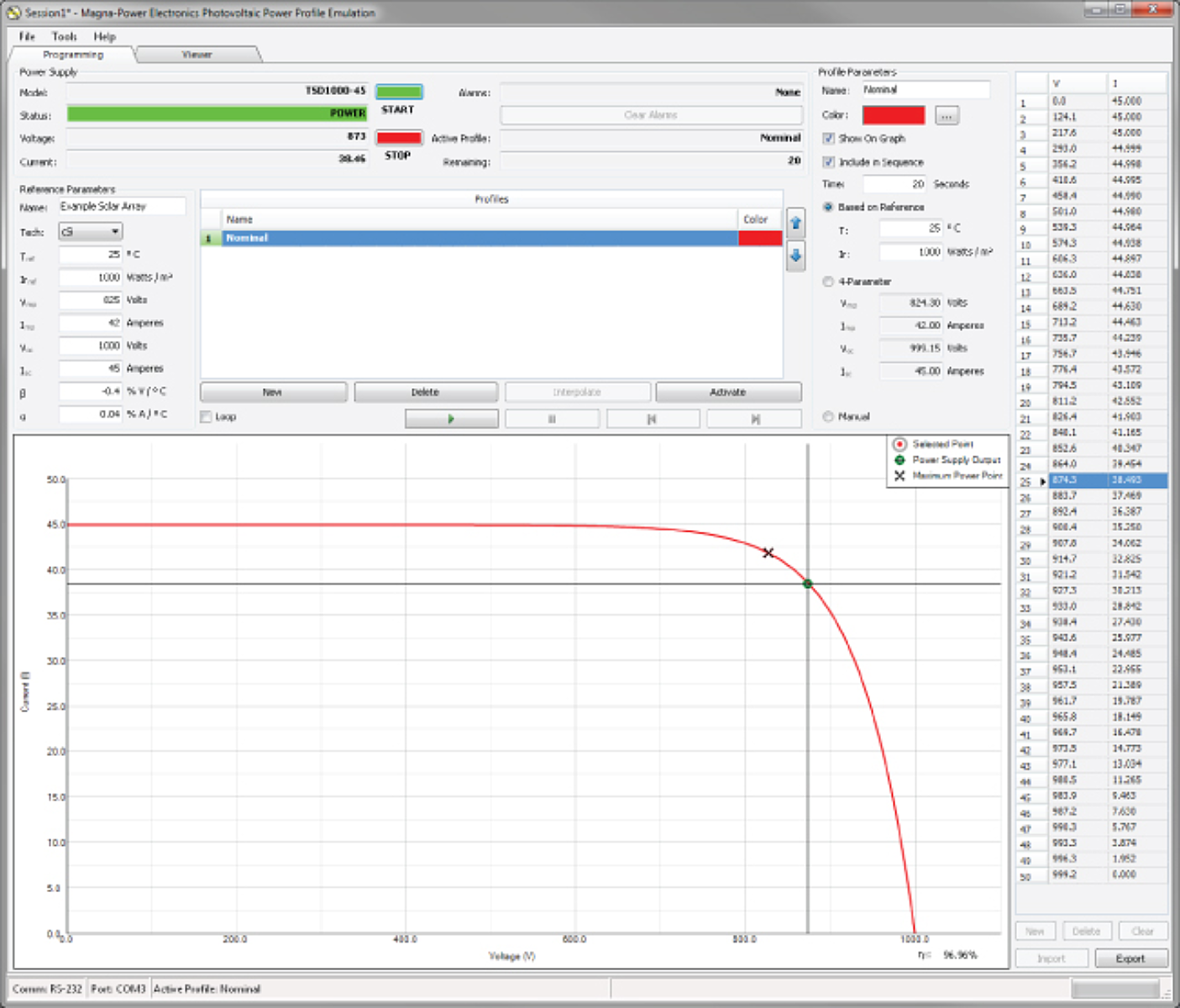Image resolution: width=1180 pixels, height=1008 pixels.
Task: Select Based on Reference radio option
Action: tap(828, 207)
